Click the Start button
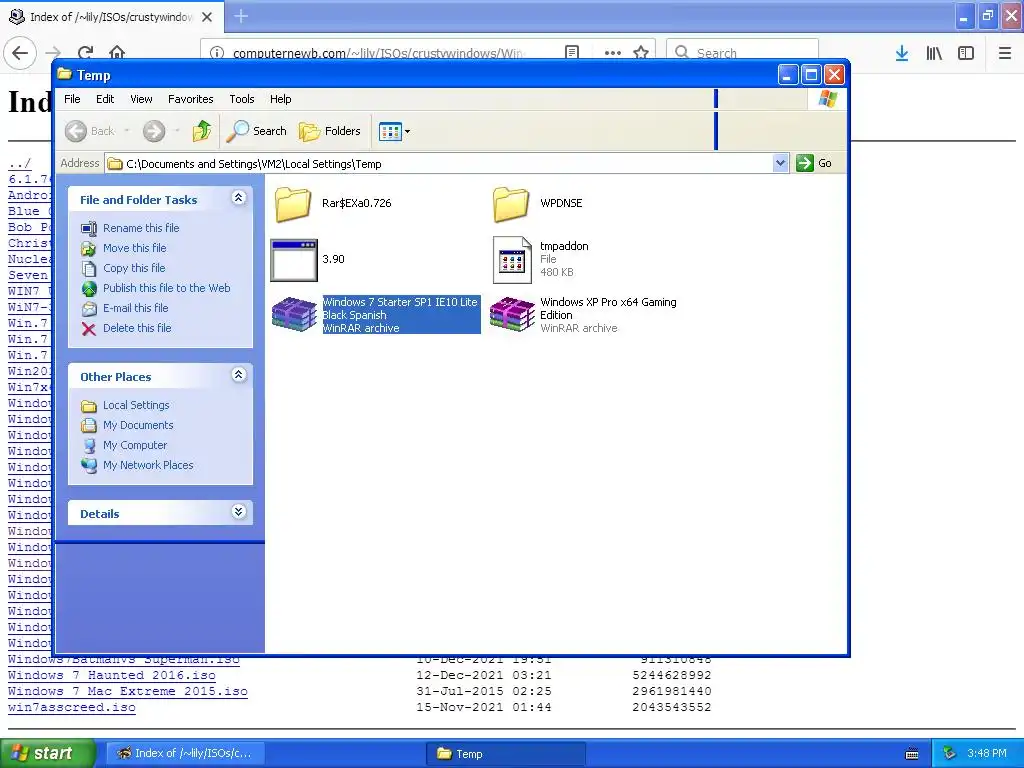 [x=46, y=754]
